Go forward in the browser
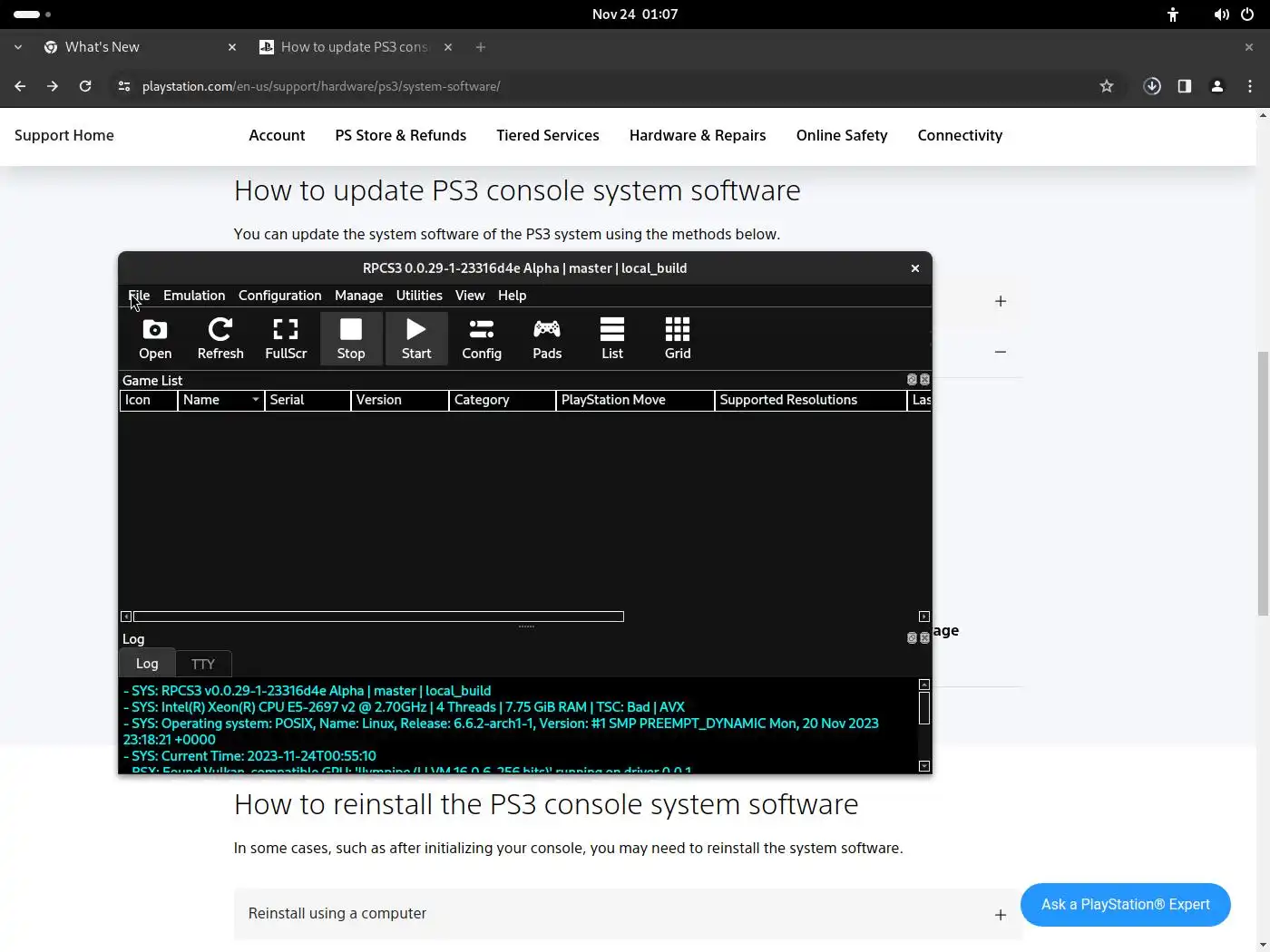 click(53, 86)
